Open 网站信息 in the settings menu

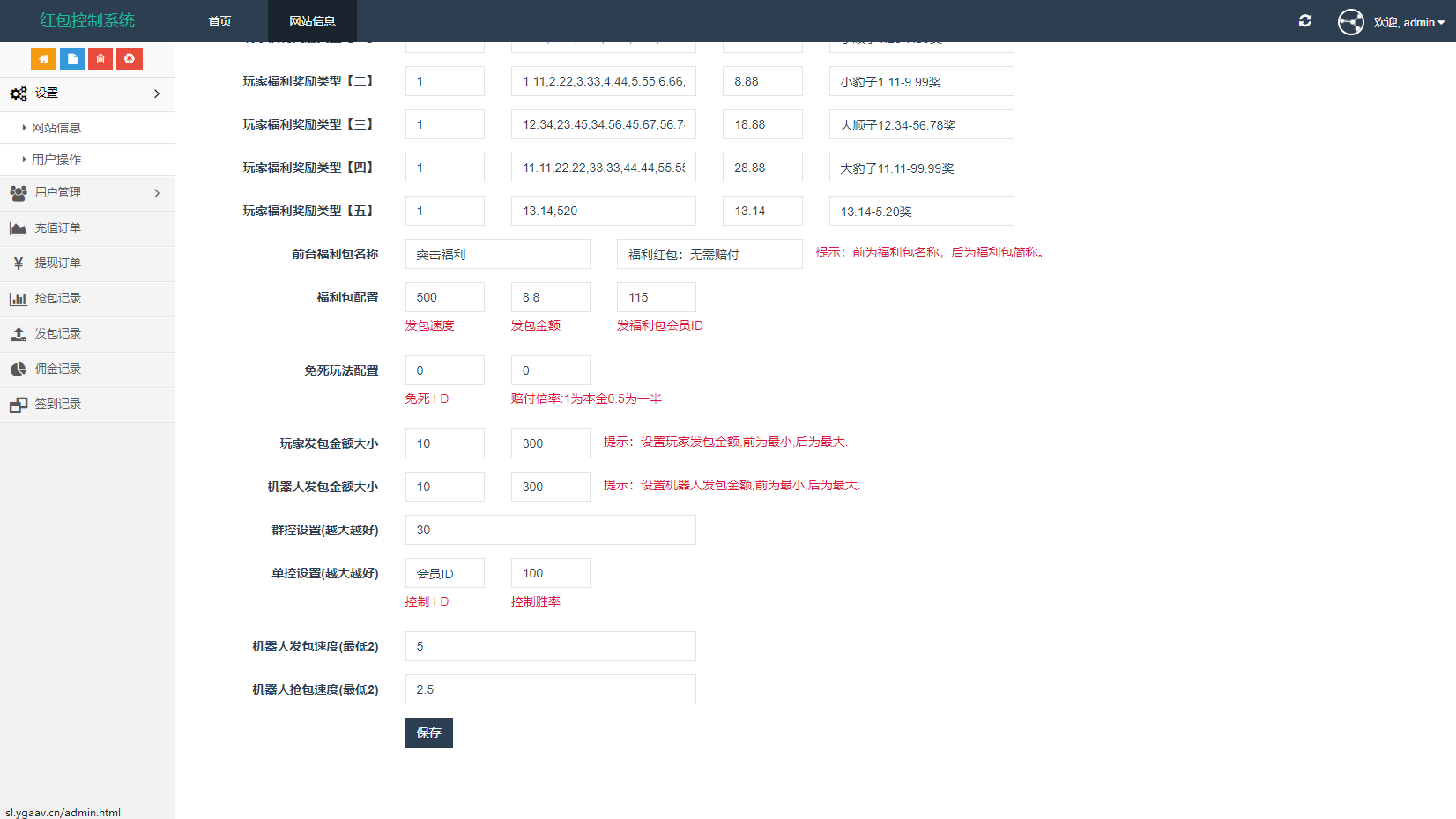(x=55, y=127)
